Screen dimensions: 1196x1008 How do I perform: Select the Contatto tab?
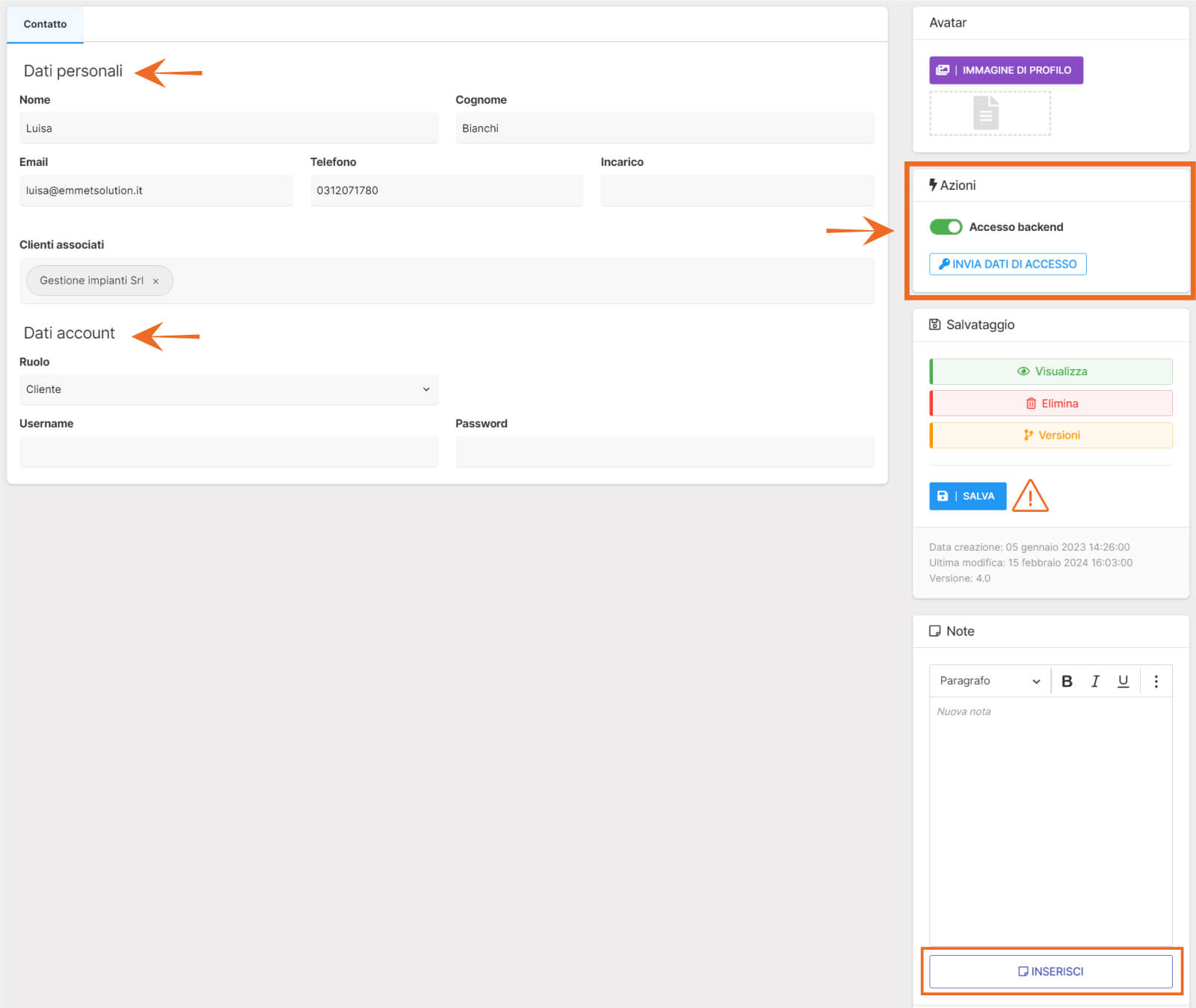coord(45,24)
